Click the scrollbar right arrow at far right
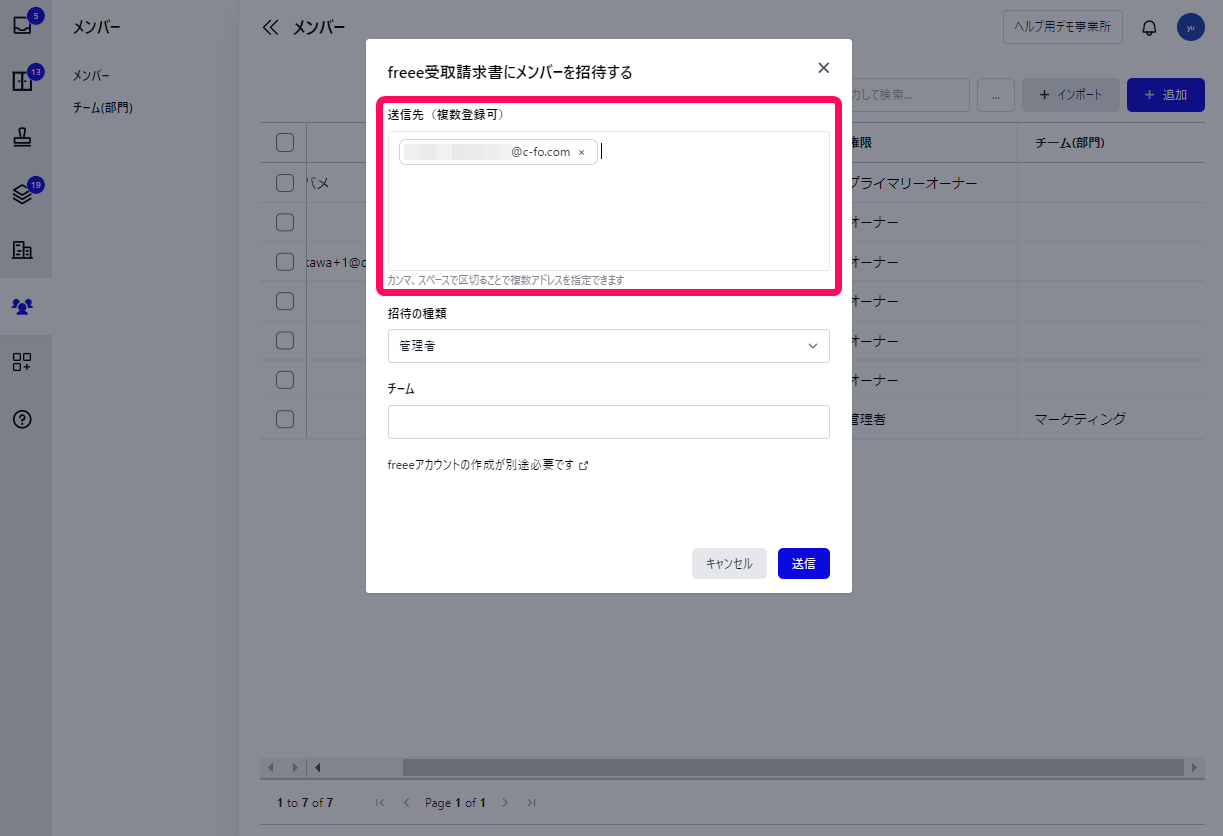The width and height of the screenshot is (1223, 836). pos(1195,767)
